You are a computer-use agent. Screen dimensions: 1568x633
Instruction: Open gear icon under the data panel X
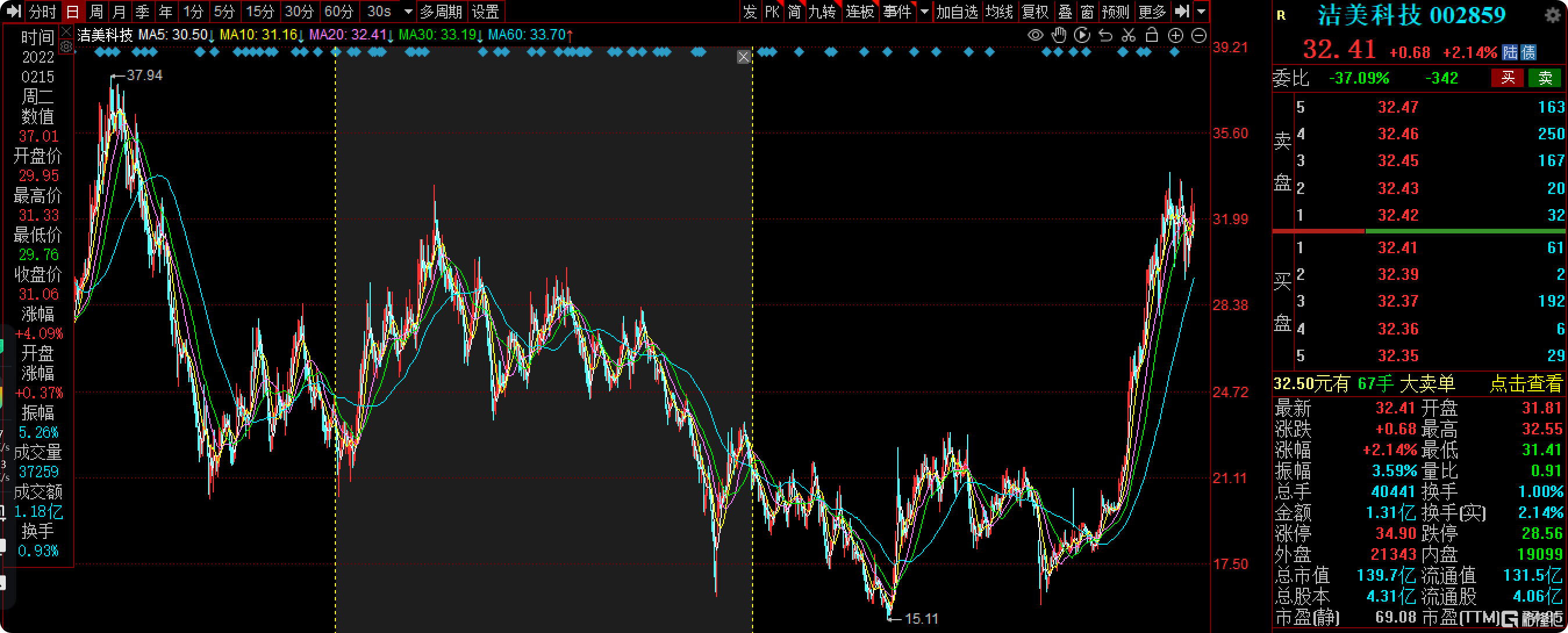click(x=66, y=46)
